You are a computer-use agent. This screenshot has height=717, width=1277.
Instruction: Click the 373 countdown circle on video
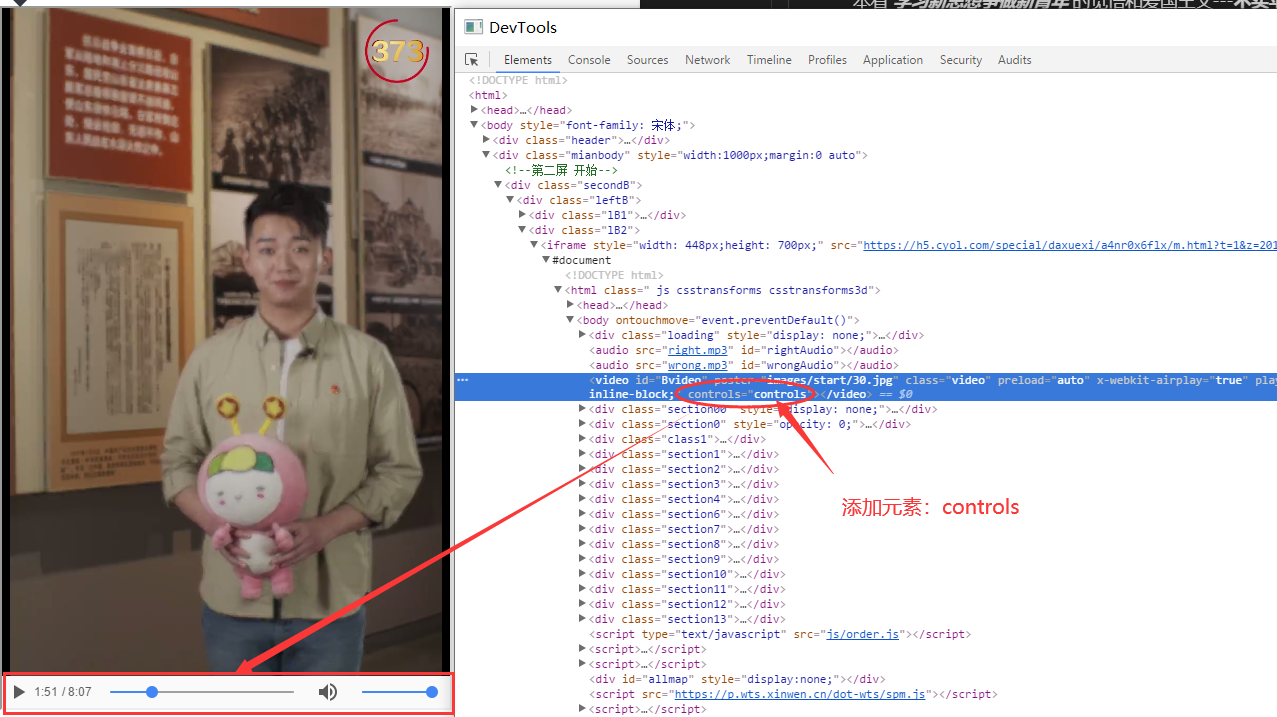[x=398, y=50]
